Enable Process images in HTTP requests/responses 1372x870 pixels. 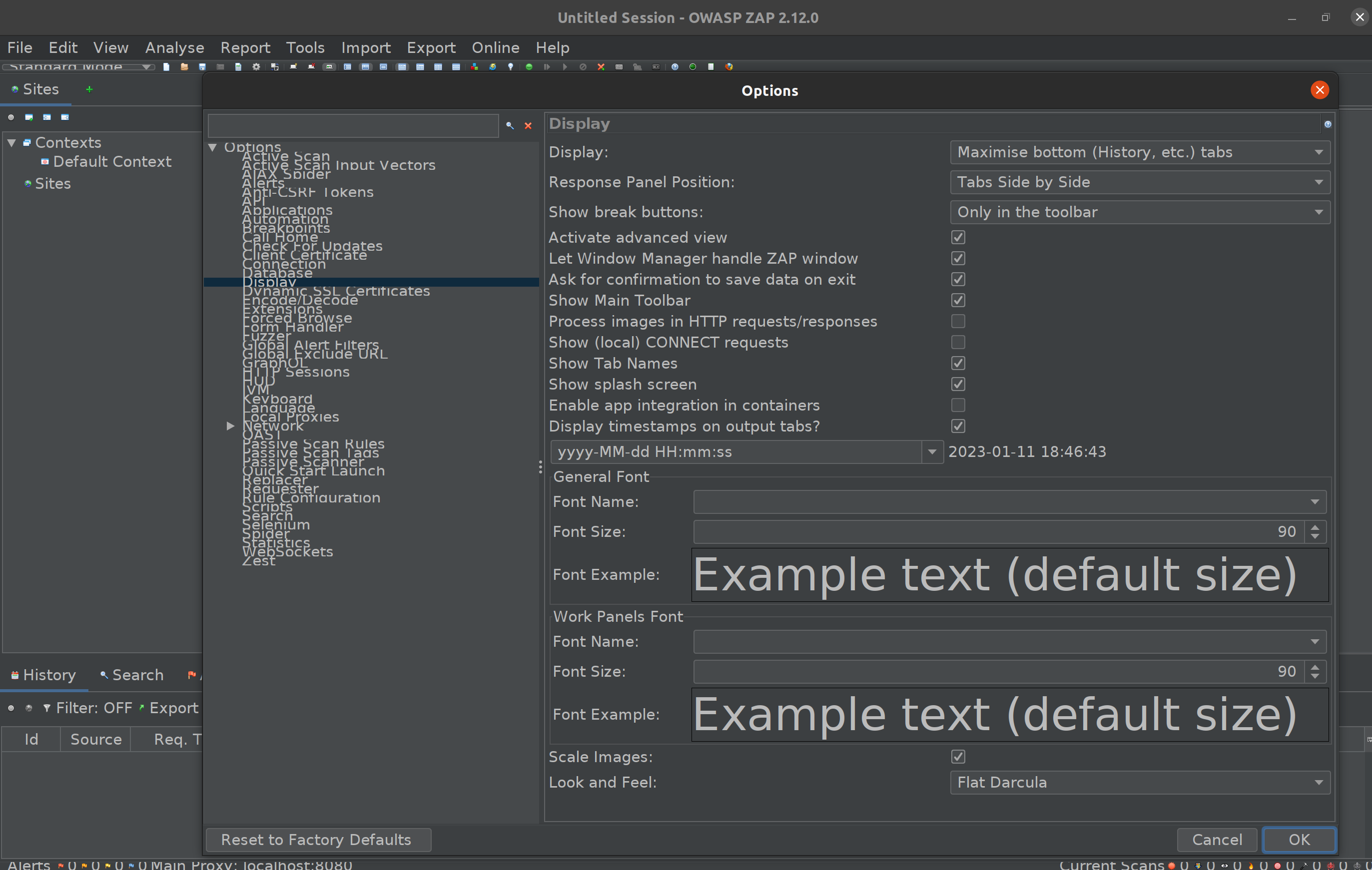958,321
